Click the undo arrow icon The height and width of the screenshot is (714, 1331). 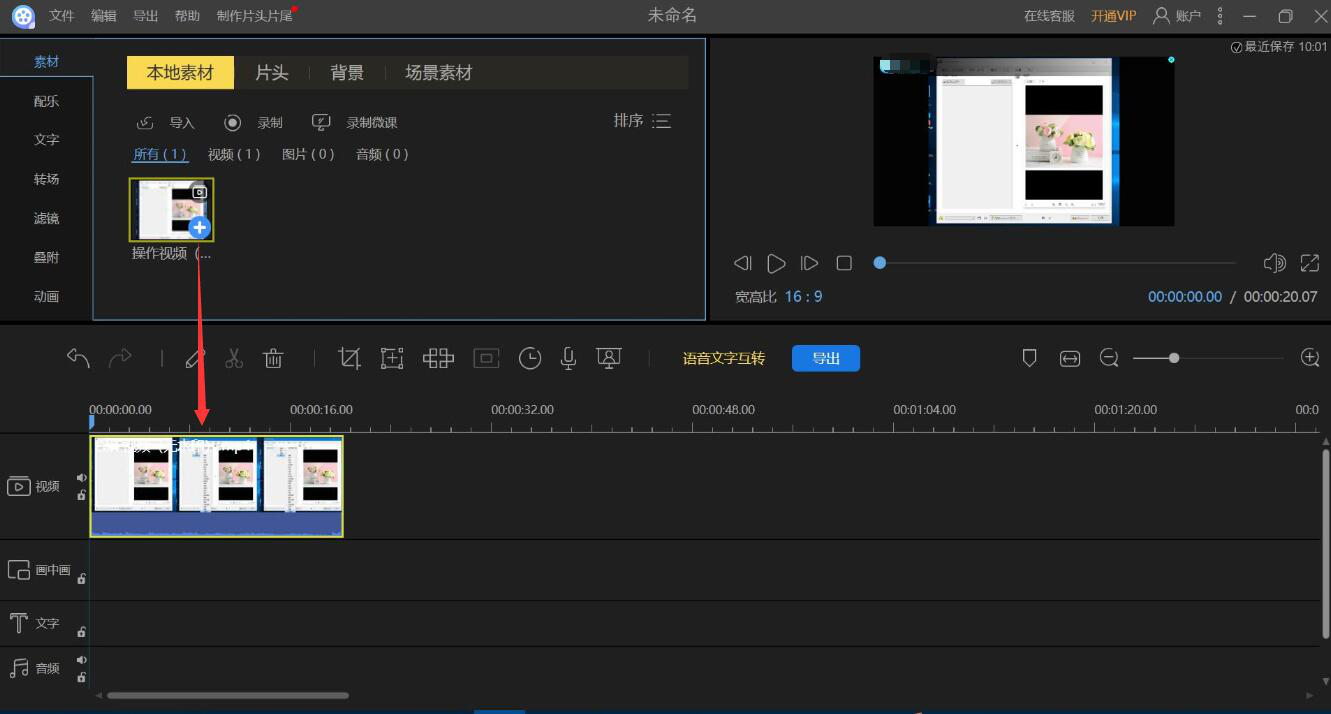pos(78,359)
